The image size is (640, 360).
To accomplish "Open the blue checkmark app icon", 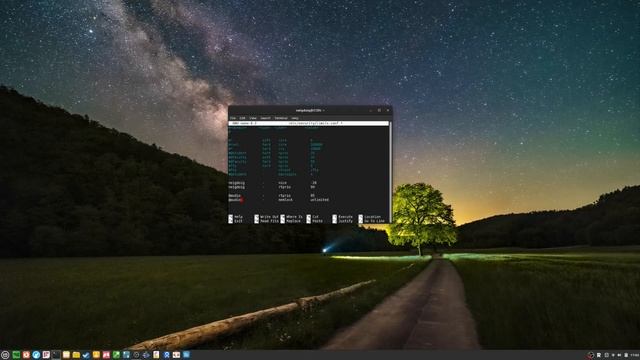I will [x=86, y=355].
